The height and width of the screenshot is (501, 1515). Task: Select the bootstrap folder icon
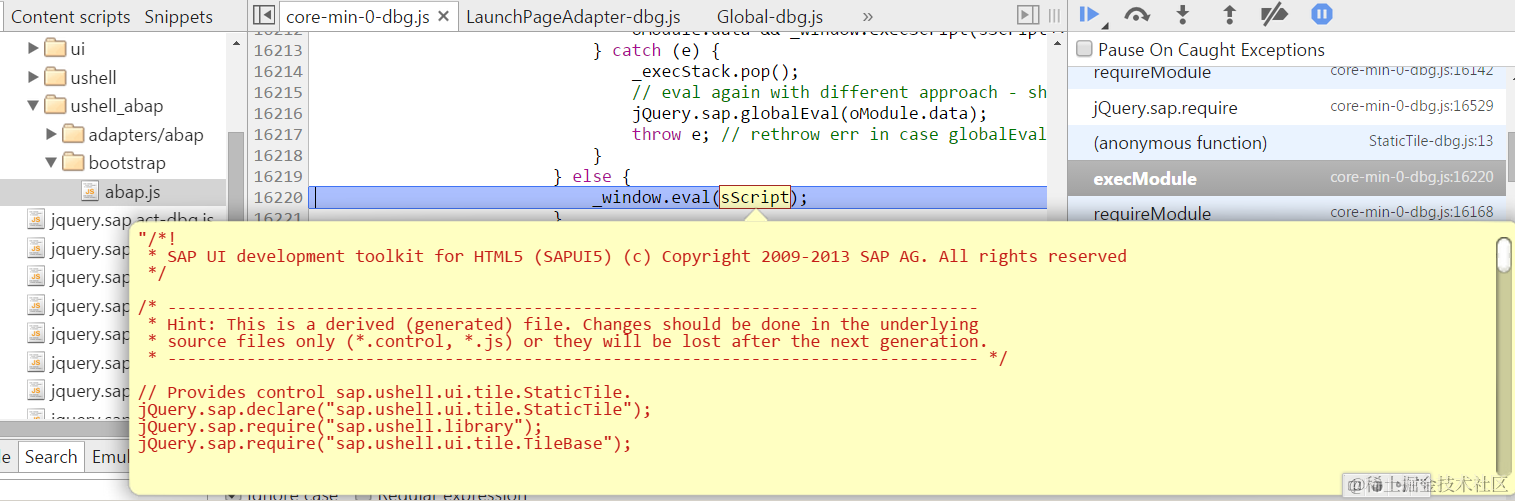73,162
